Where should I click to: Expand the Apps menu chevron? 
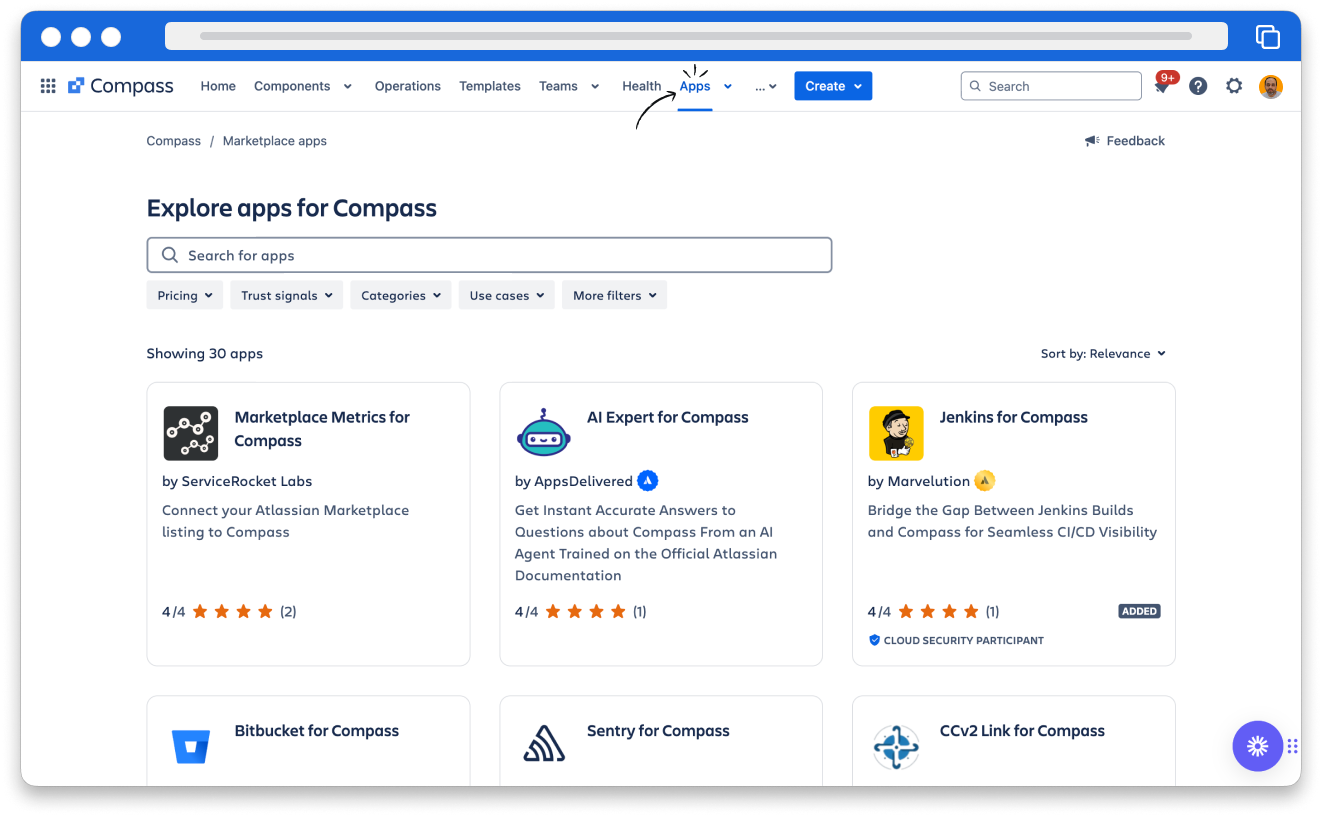click(728, 86)
